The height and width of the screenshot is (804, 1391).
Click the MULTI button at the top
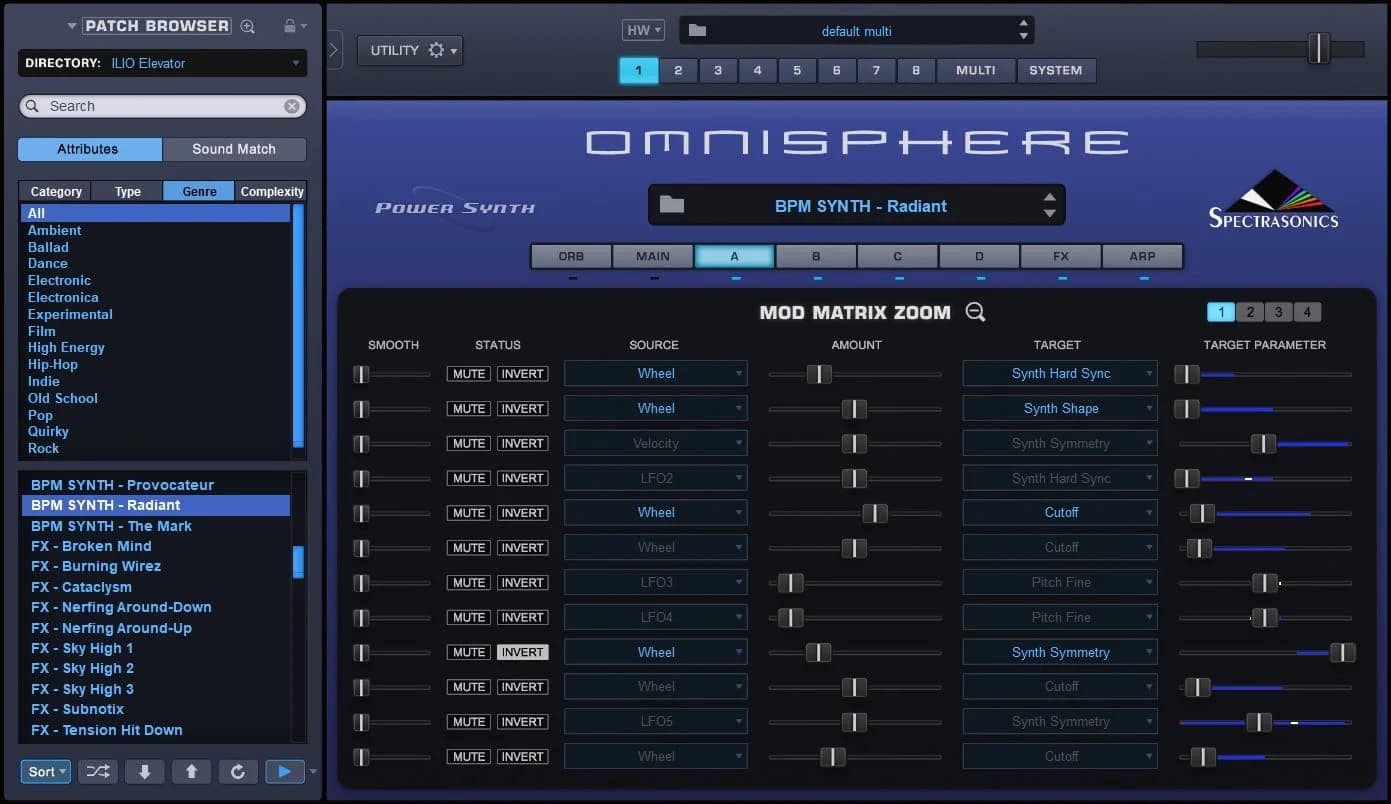975,70
